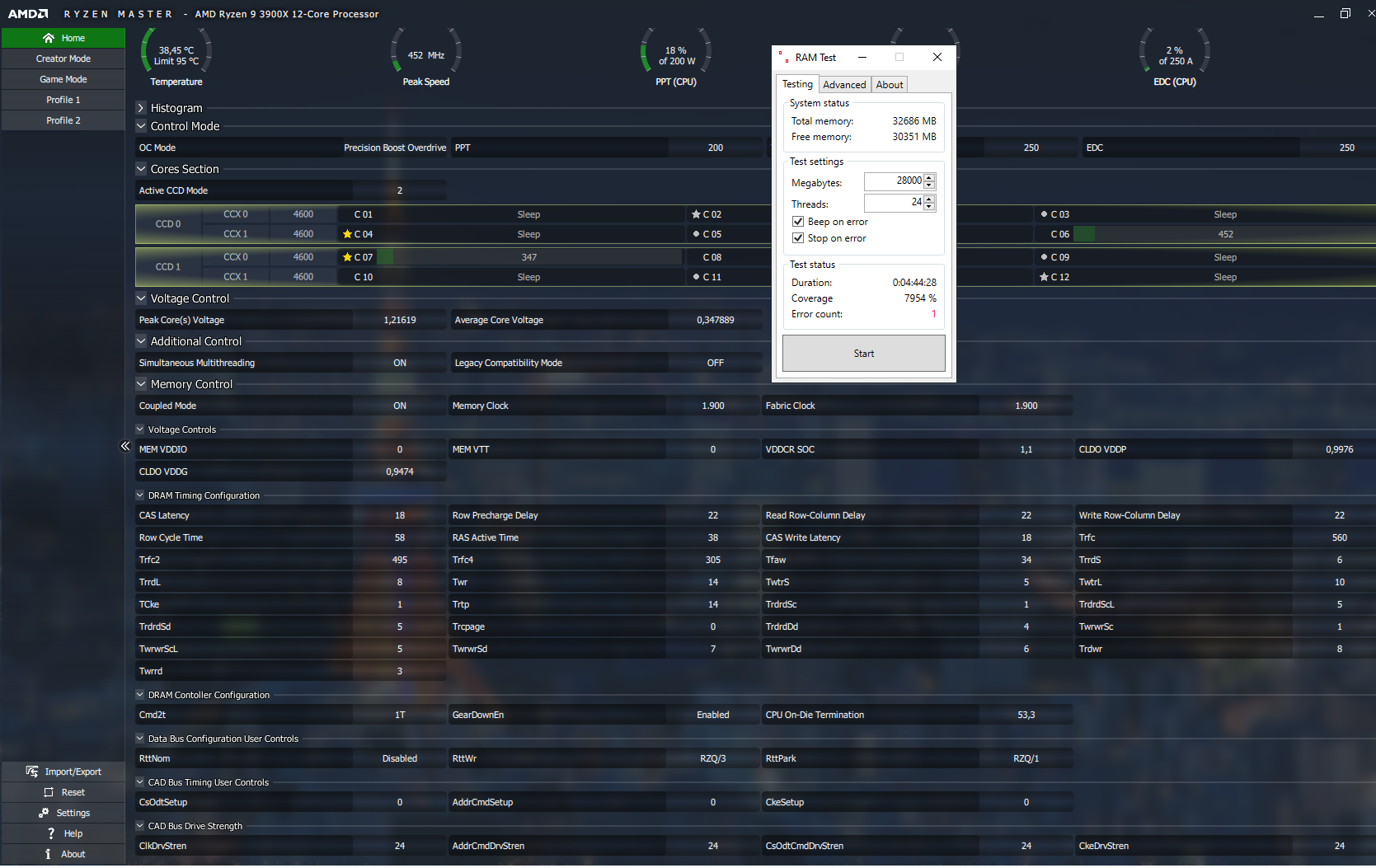1376x868 pixels.
Task: Click the VDDCR SOC value 1,1
Action: tap(1026, 449)
